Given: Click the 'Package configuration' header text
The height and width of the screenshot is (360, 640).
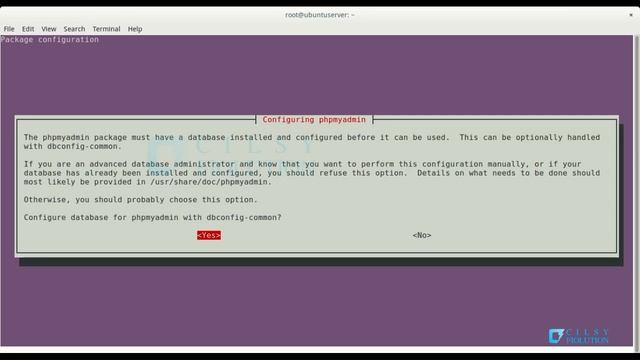Looking at the screenshot, I should [49, 40].
